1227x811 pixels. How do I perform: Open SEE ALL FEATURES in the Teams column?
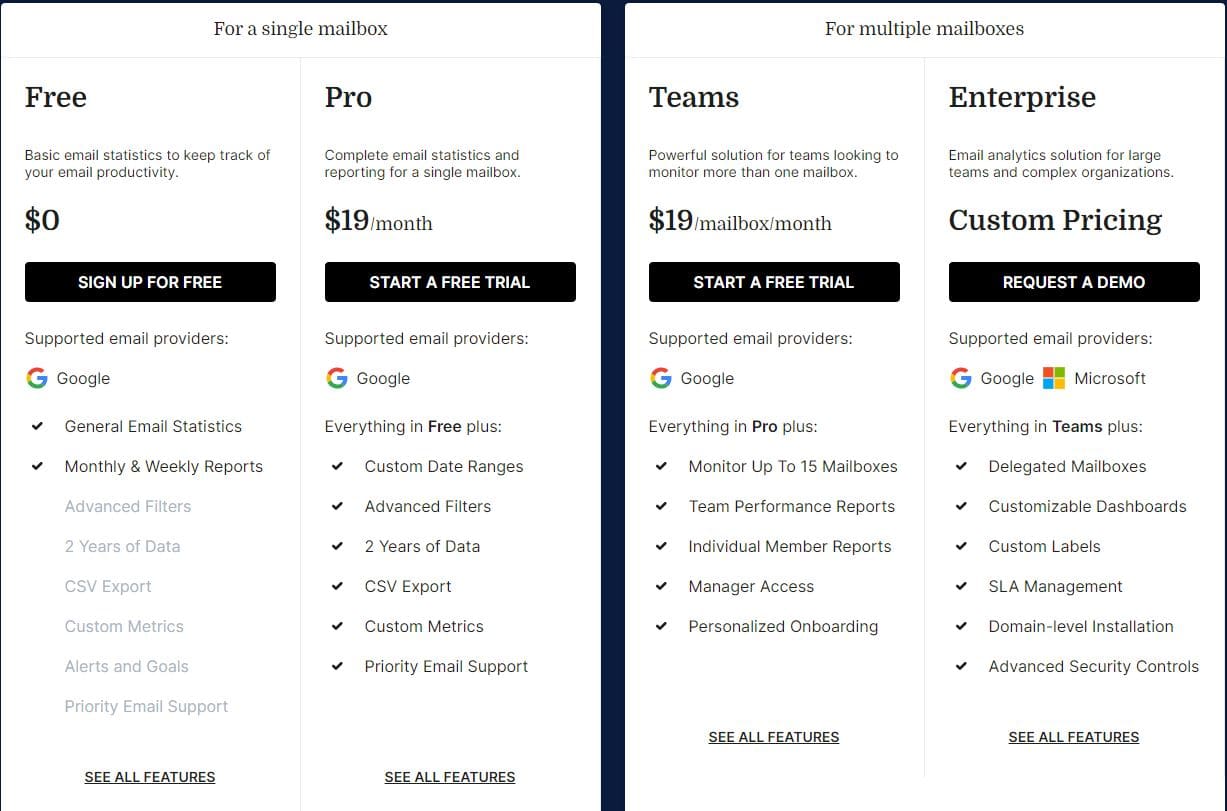tap(773, 737)
